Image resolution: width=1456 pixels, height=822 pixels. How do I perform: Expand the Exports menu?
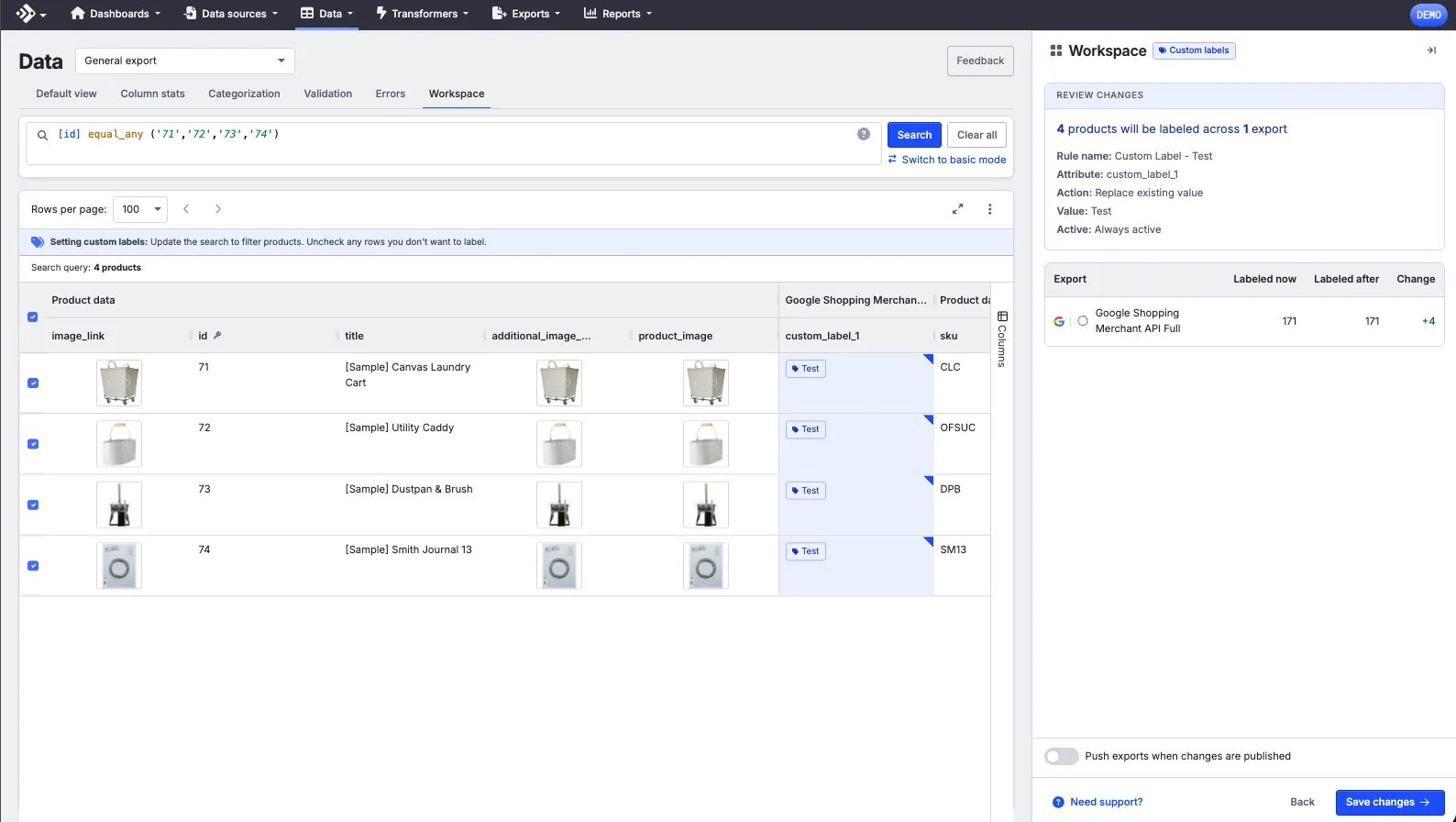coord(526,14)
